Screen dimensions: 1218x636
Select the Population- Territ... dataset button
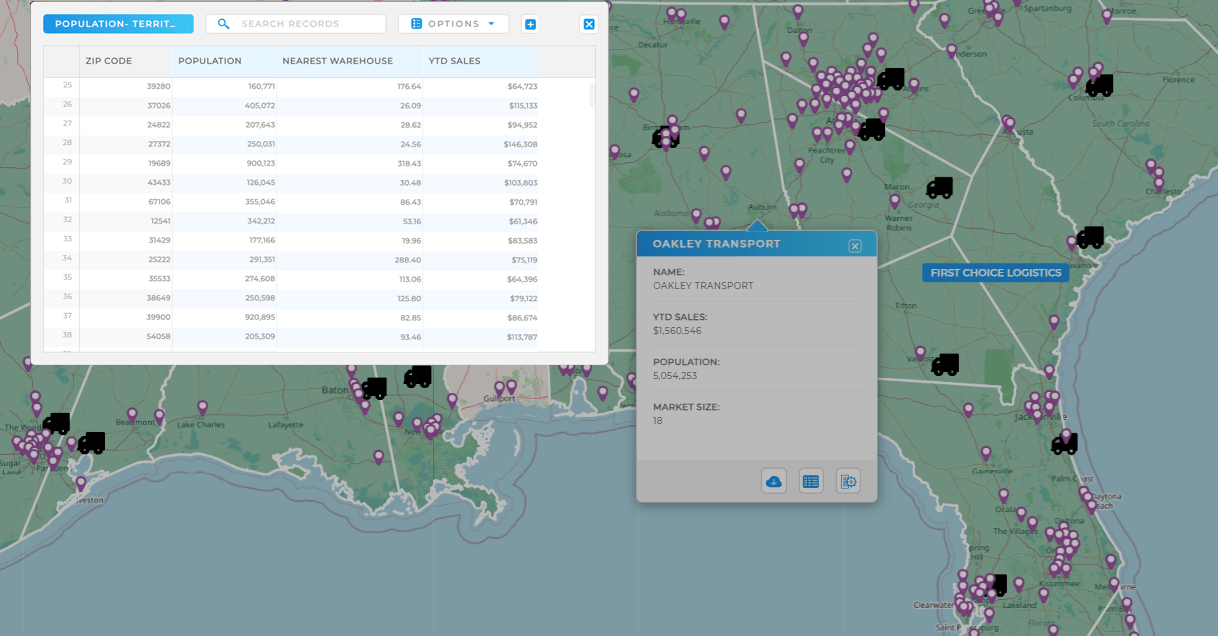pyautogui.click(x=118, y=24)
